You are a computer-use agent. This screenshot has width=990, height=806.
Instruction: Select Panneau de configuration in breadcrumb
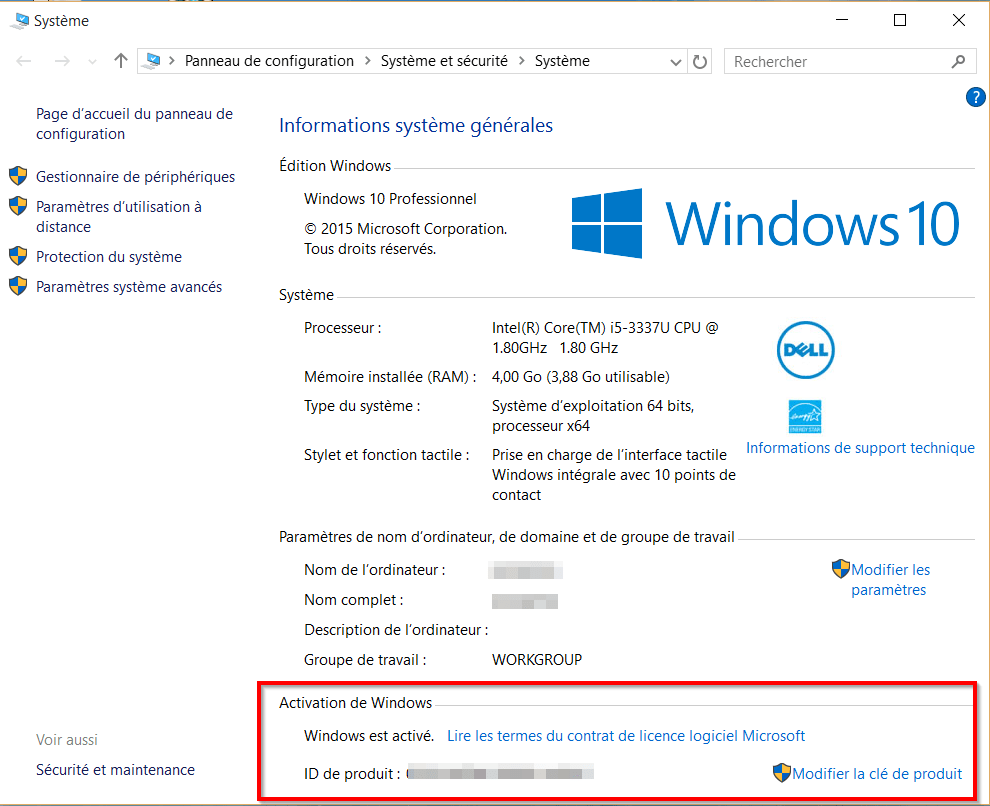coord(269,61)
